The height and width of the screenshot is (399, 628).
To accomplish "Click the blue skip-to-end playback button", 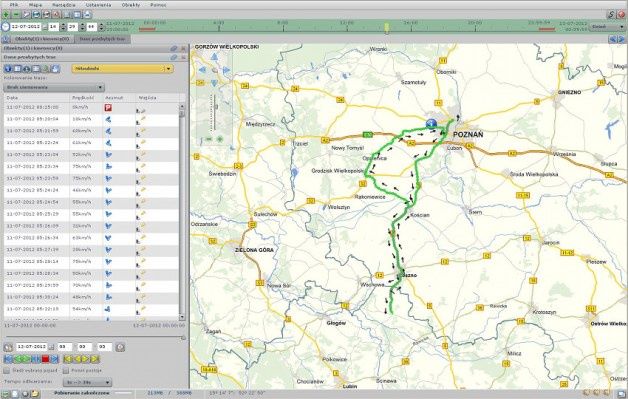I will [55, 359].
